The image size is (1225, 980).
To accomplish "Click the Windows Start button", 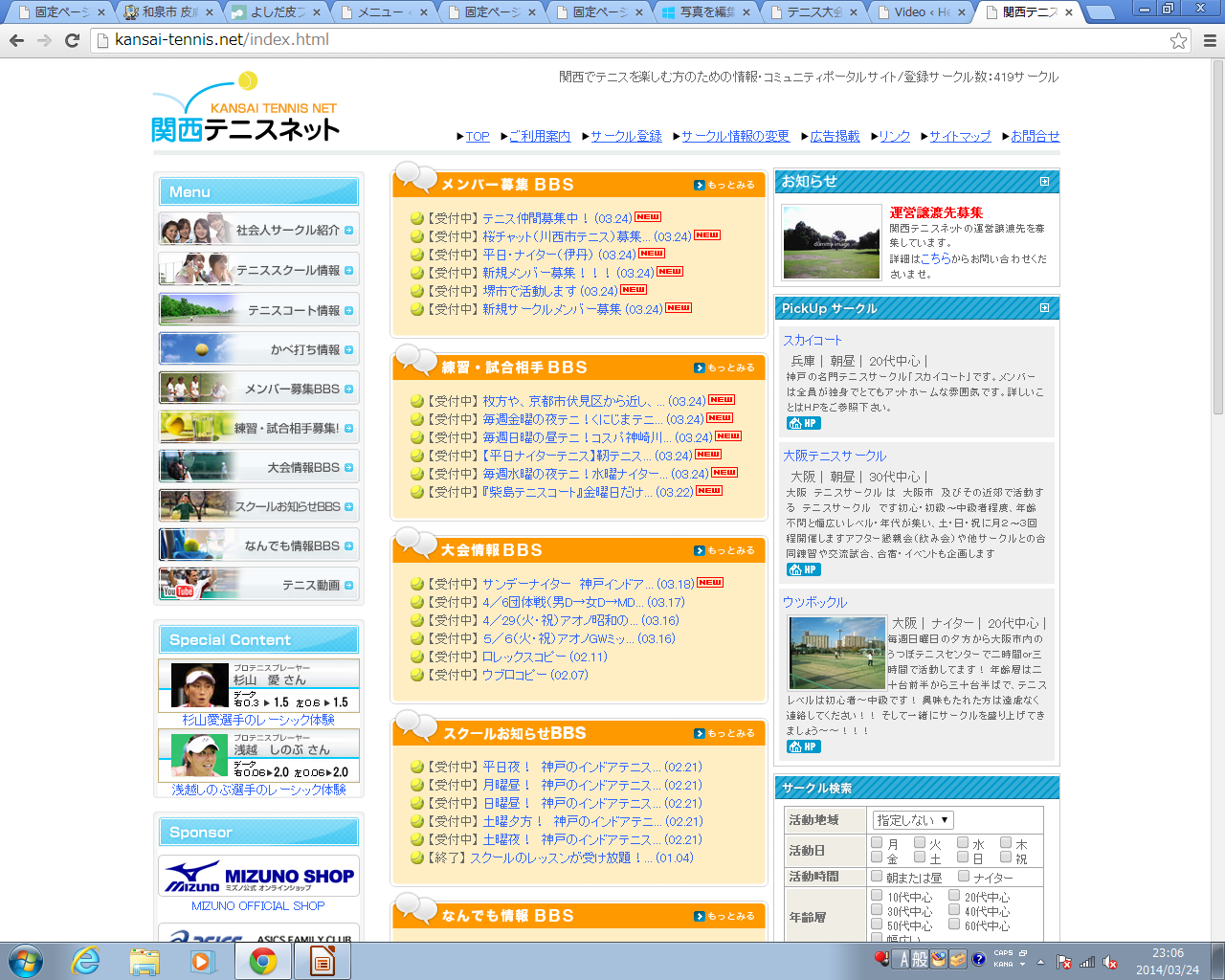I will click(x=26, y=960).
